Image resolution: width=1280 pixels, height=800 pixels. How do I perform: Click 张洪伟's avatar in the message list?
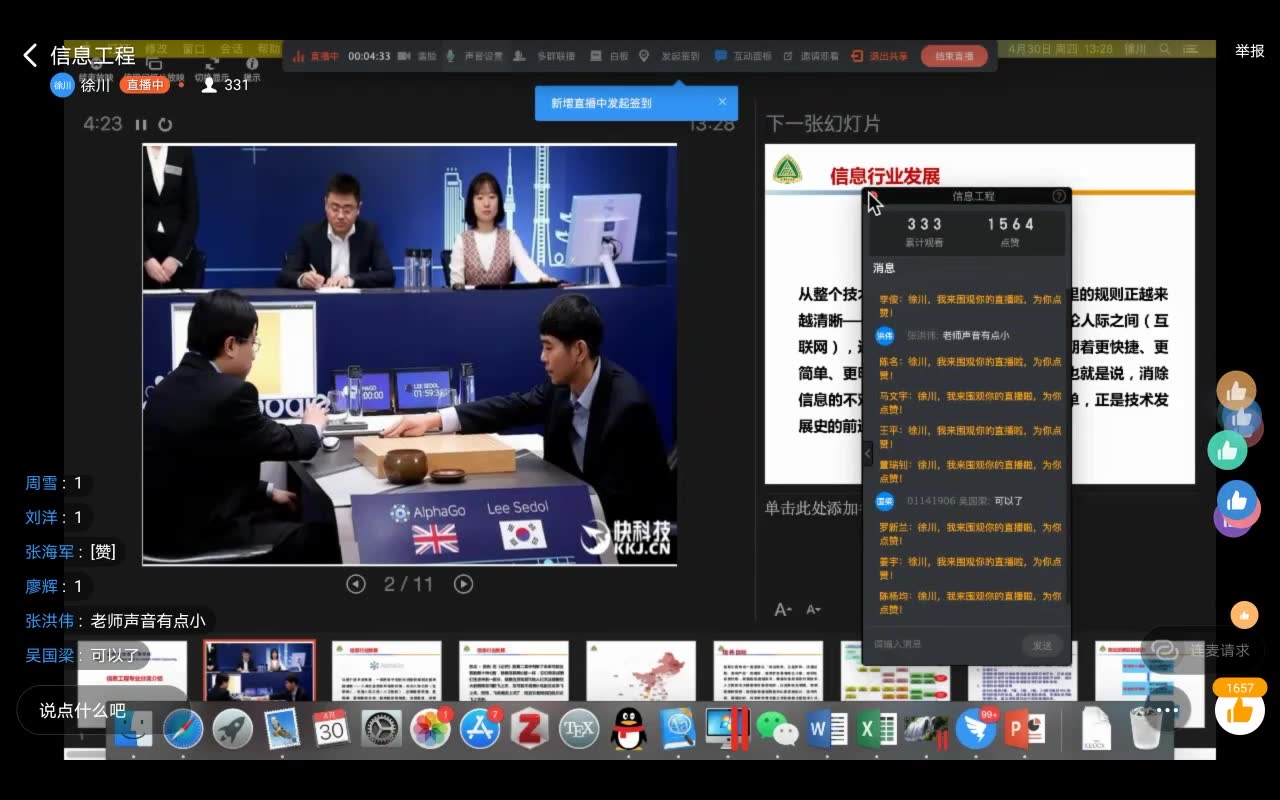[885, 336]
